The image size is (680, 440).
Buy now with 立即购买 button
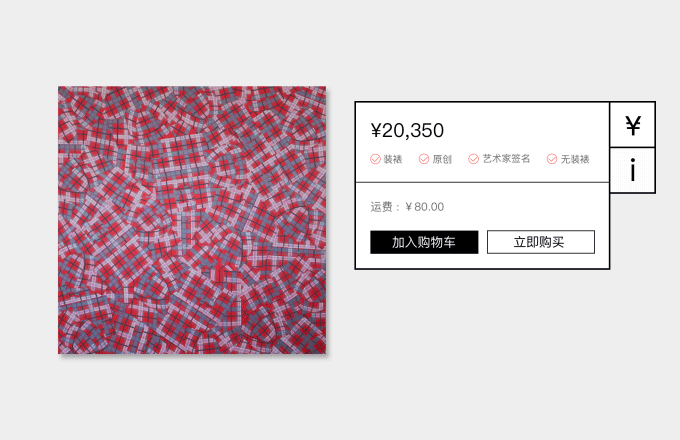(x=541, y=242)
